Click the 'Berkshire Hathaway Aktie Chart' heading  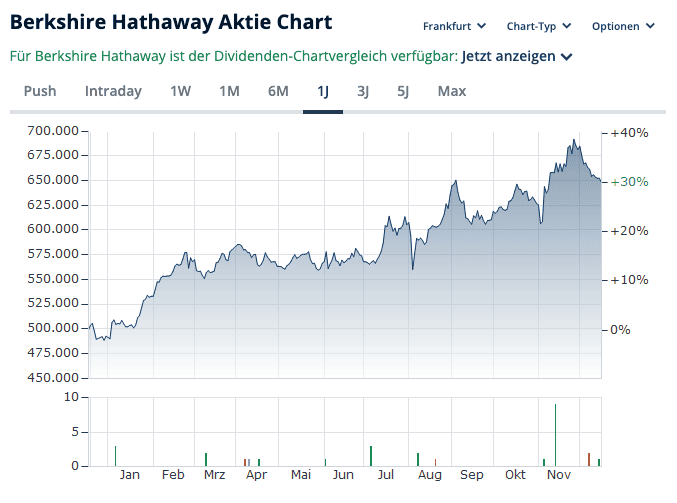click(x=171, y=22)
